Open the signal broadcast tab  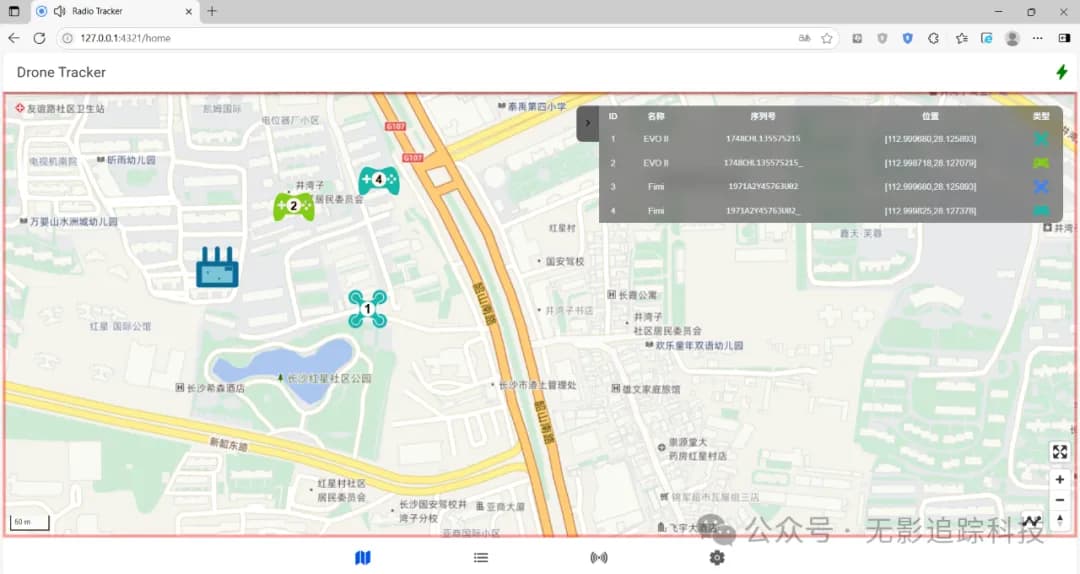(x=599, y=557)
